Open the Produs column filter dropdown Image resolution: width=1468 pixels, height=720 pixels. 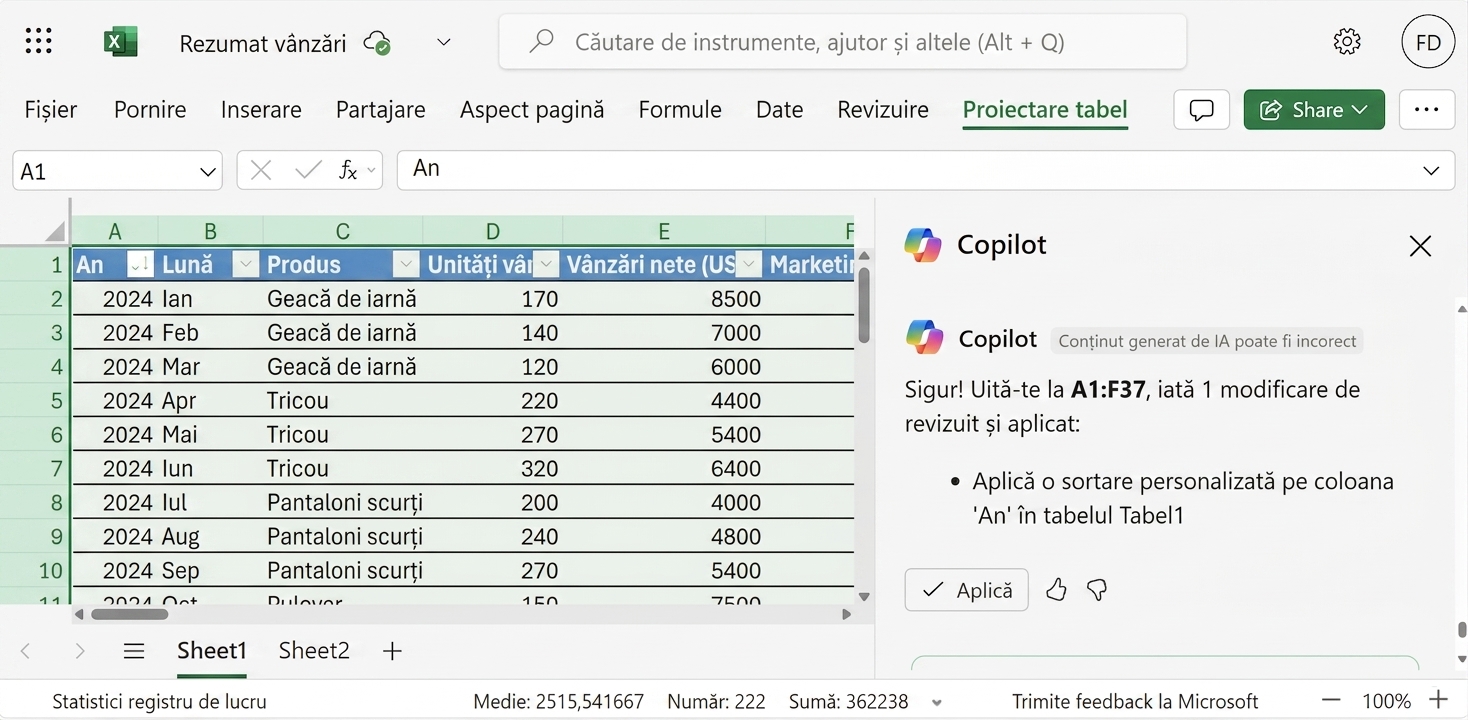(406, 265)
